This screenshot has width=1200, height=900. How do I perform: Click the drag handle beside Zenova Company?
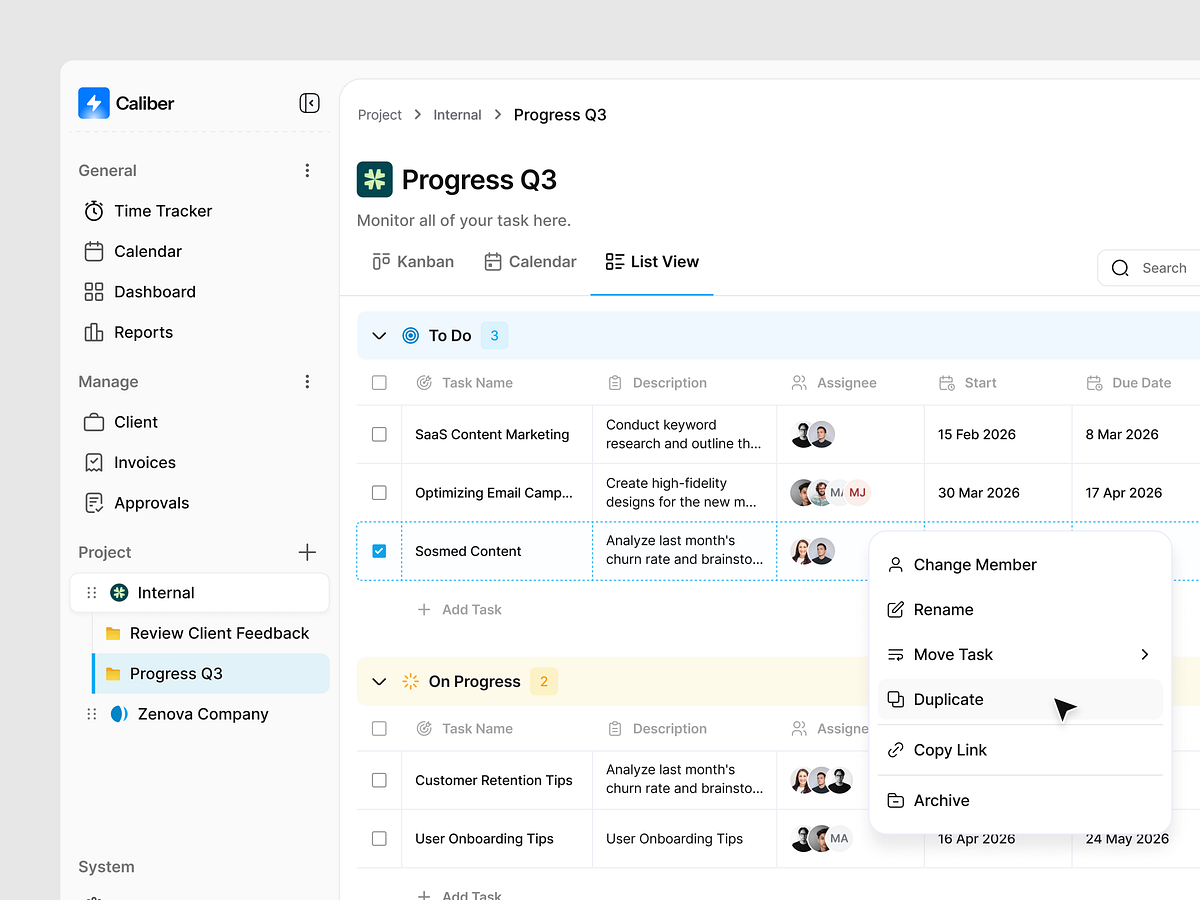click(91, 714)
